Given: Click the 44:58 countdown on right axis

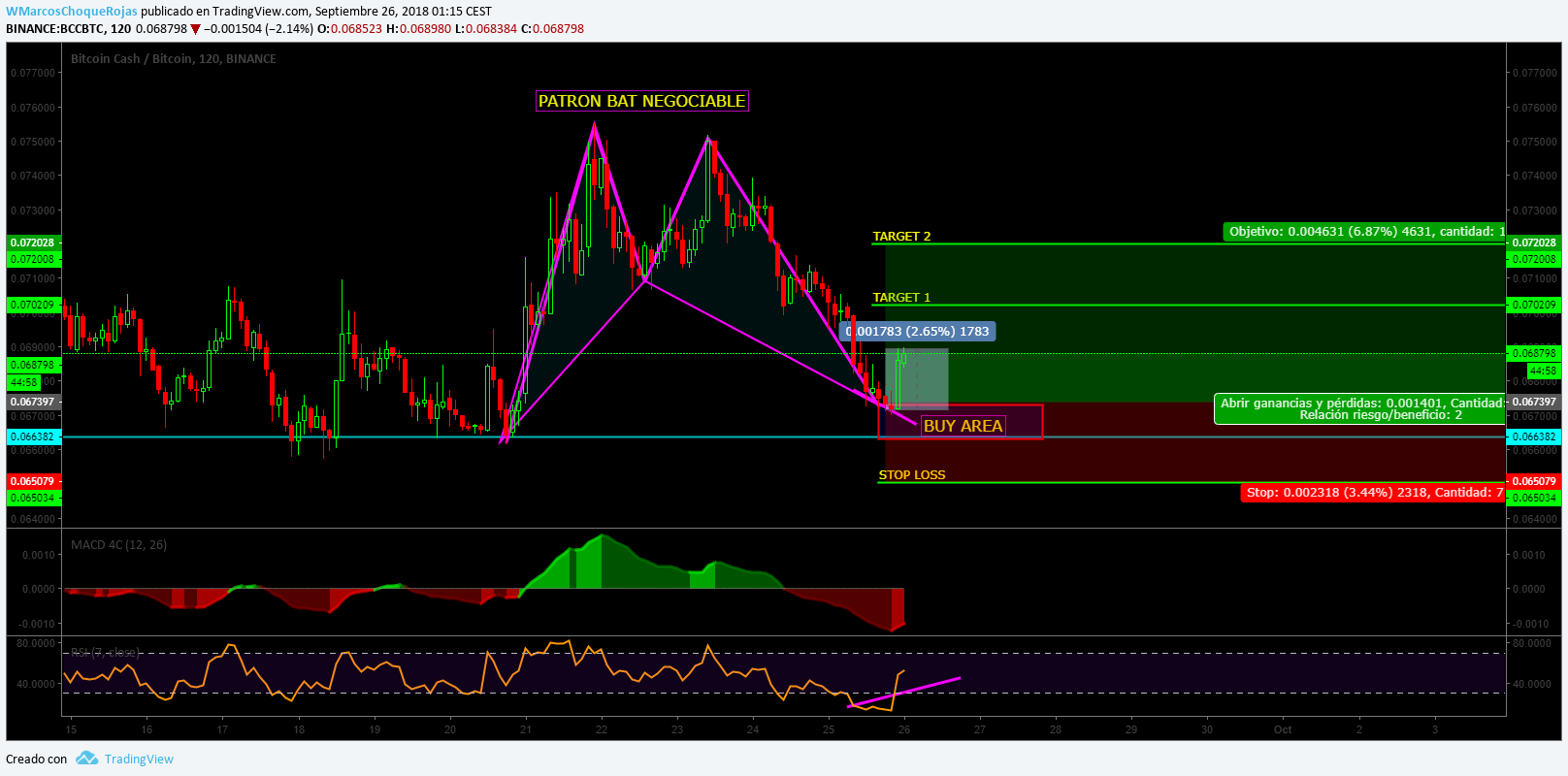Looking at the screenshot, I should point(1543,371).
